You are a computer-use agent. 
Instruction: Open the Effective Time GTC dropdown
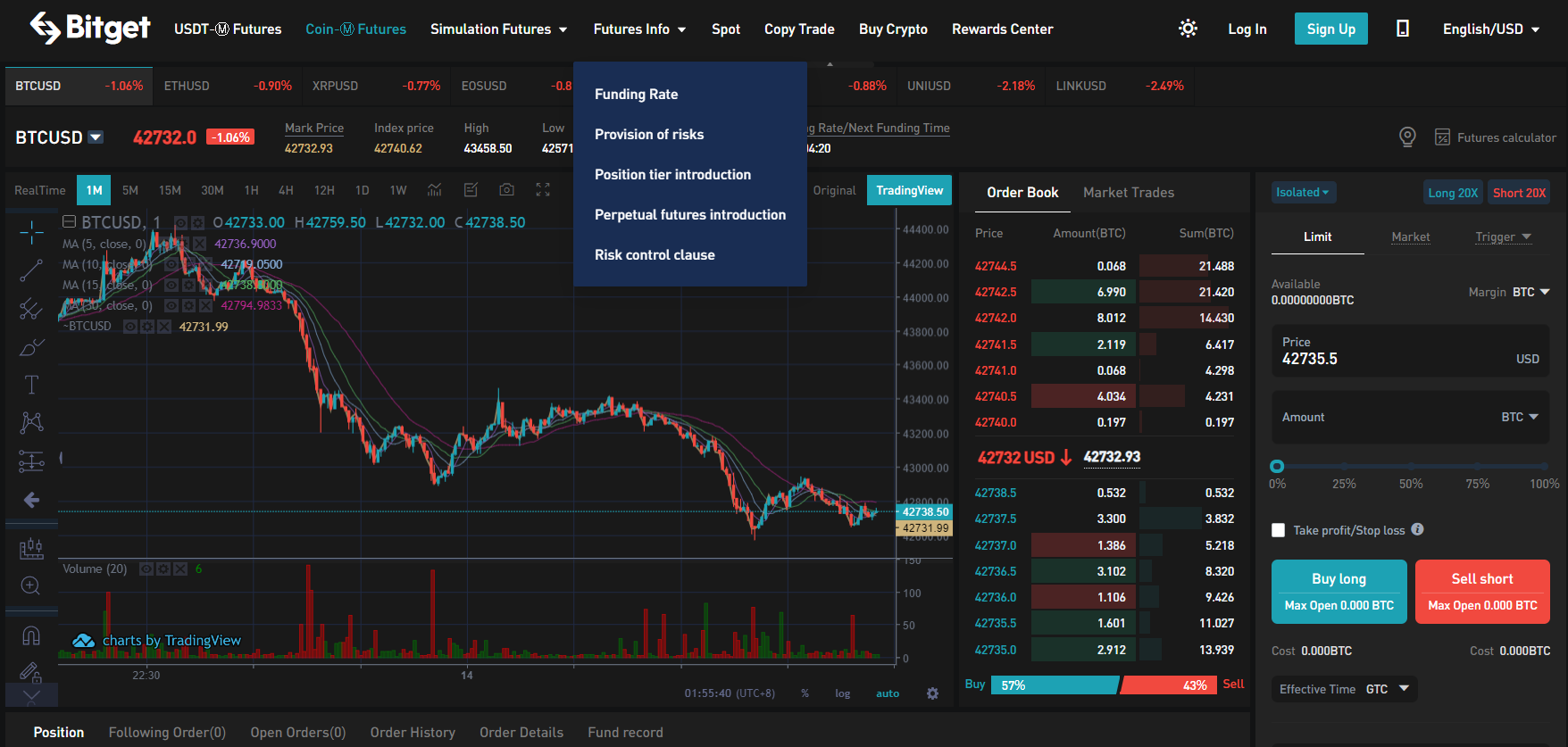point(1344,689)
